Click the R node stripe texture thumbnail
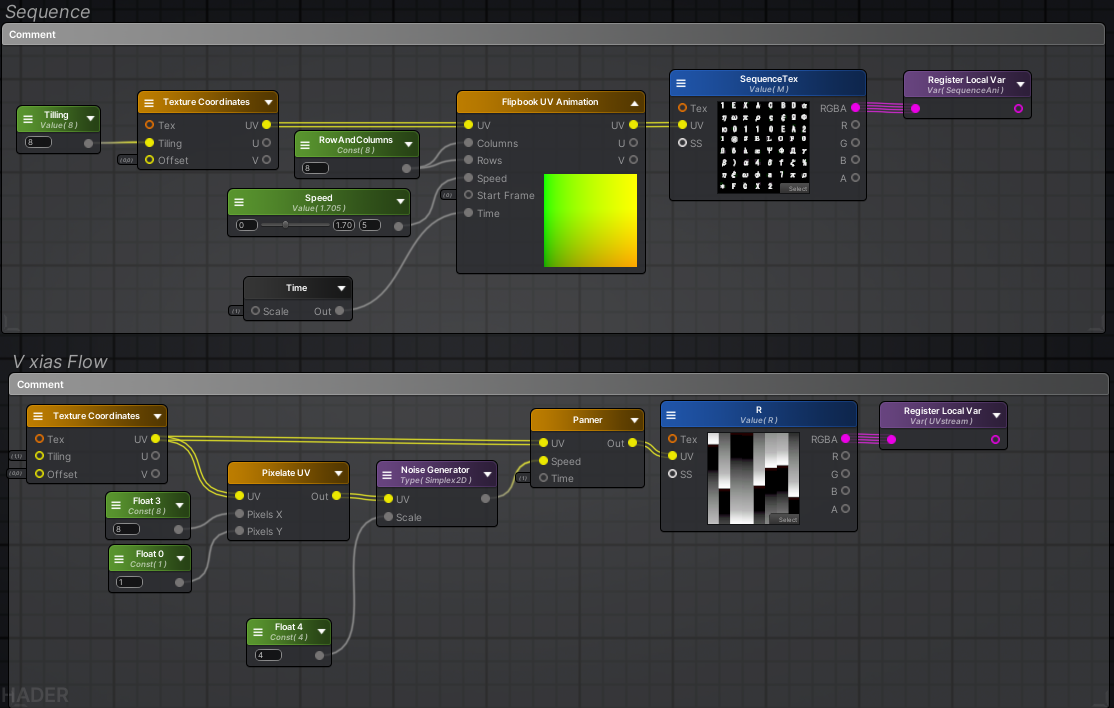Screen dimensions: 1114x708 tap(753, 478)
